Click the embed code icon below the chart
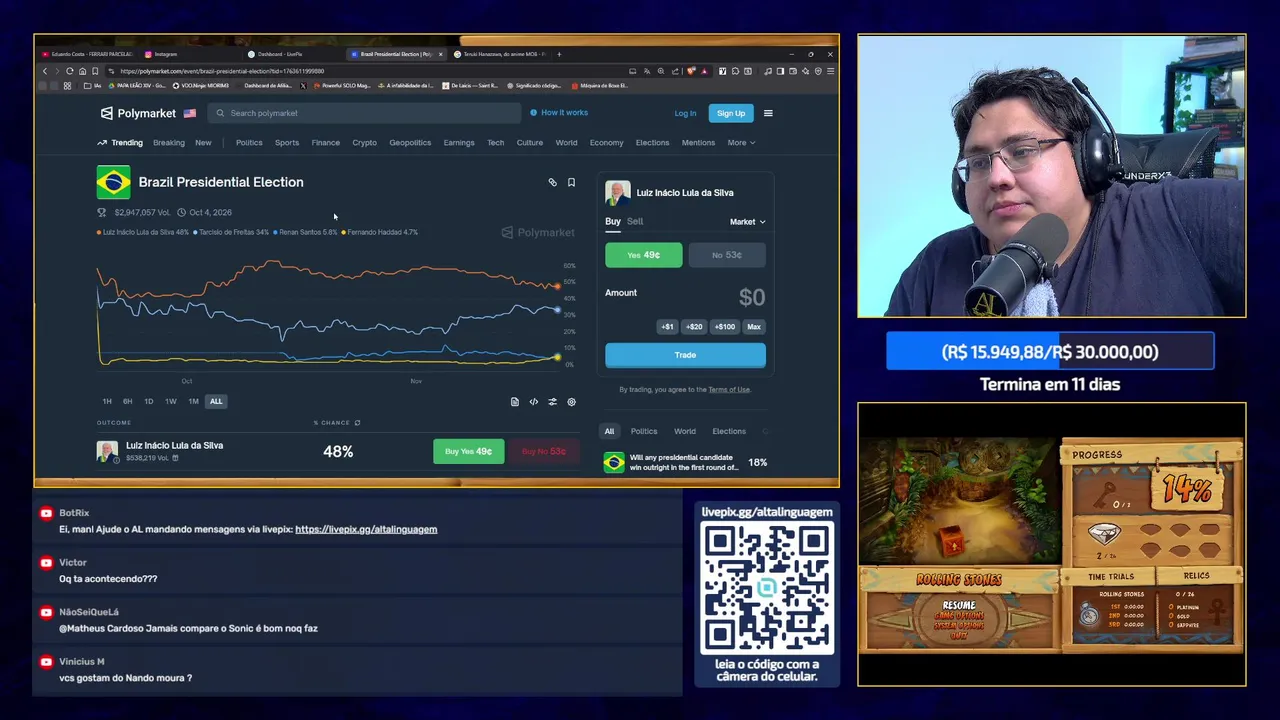This screenshot has width=1280, height=720. coord(533,402)
